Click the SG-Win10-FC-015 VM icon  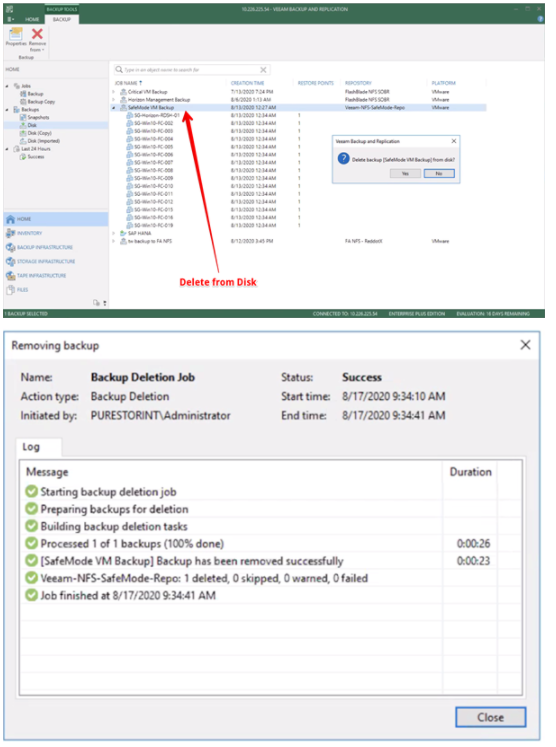click(130, 210)
